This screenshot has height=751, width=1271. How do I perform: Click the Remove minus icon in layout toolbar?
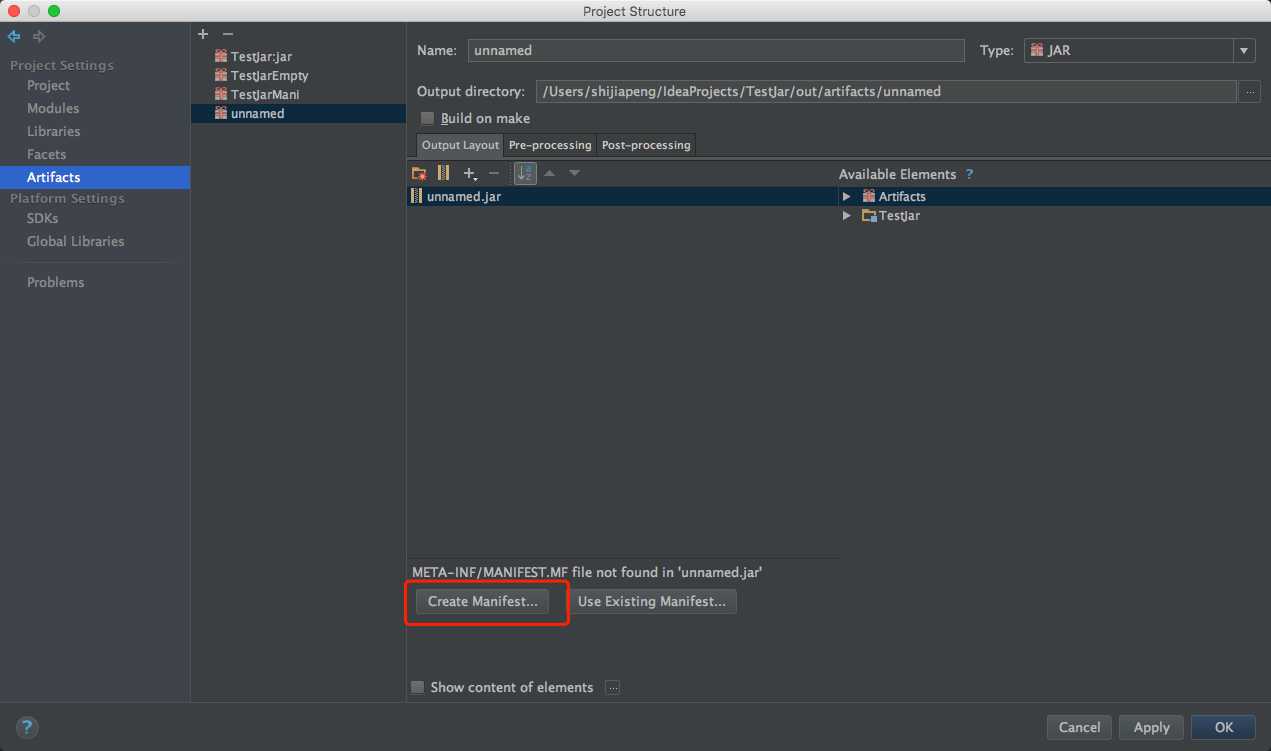[494, 173]
